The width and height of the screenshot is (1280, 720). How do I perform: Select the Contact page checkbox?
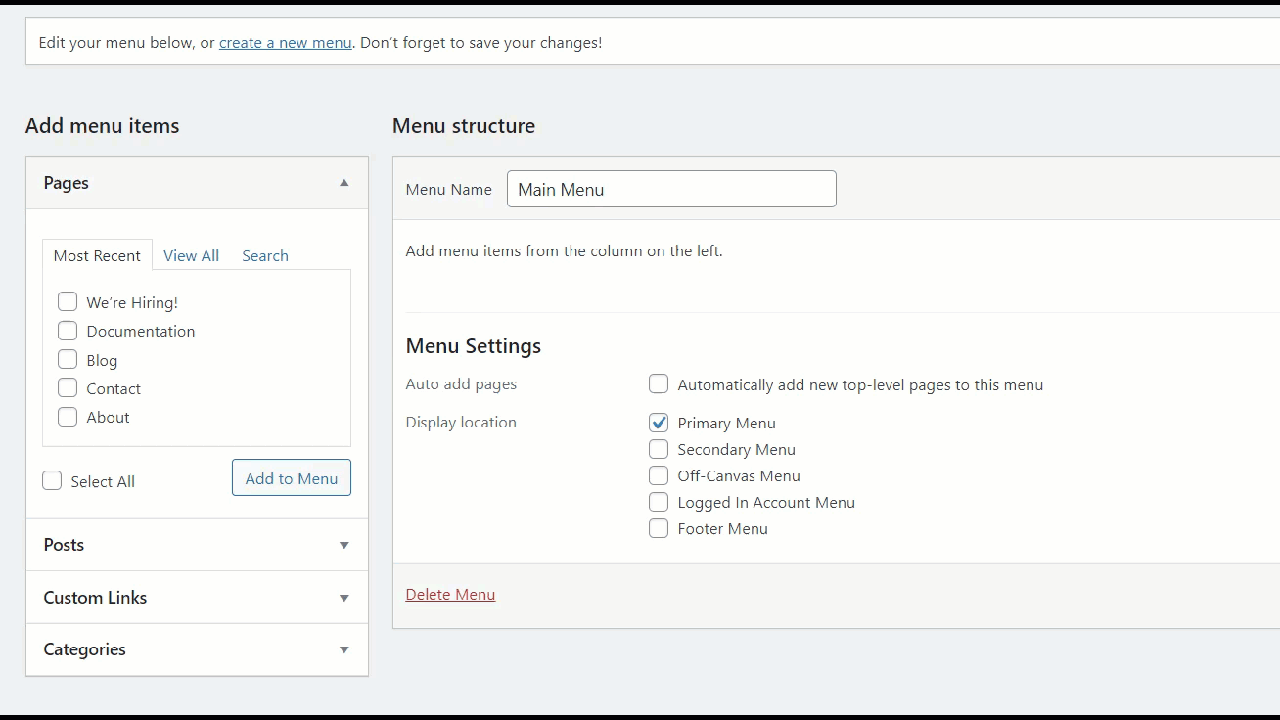(x=68, y=388)
